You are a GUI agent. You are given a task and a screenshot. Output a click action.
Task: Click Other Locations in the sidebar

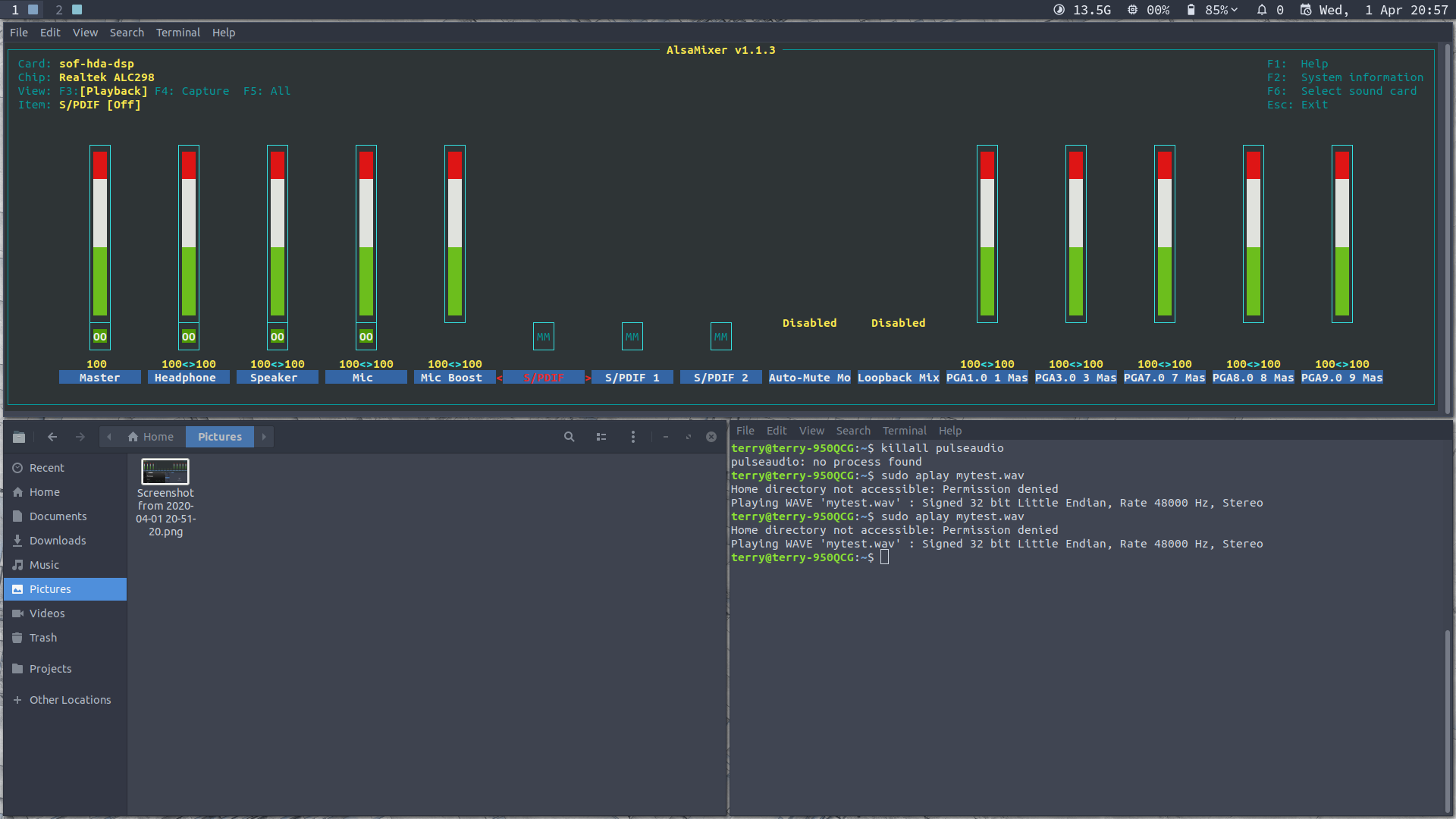pos(69,699)
